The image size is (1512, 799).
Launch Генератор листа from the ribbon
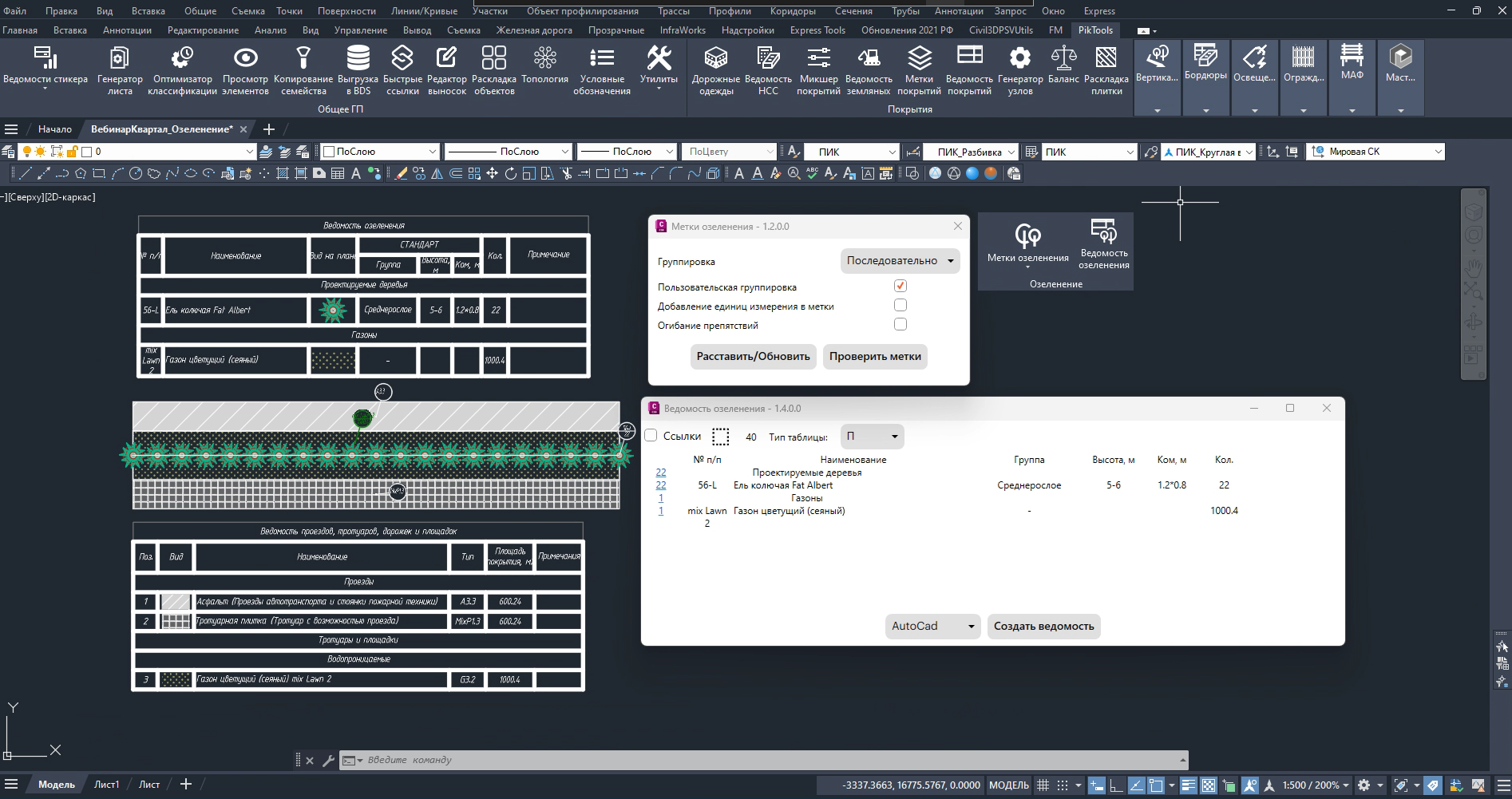coord(120,70)
